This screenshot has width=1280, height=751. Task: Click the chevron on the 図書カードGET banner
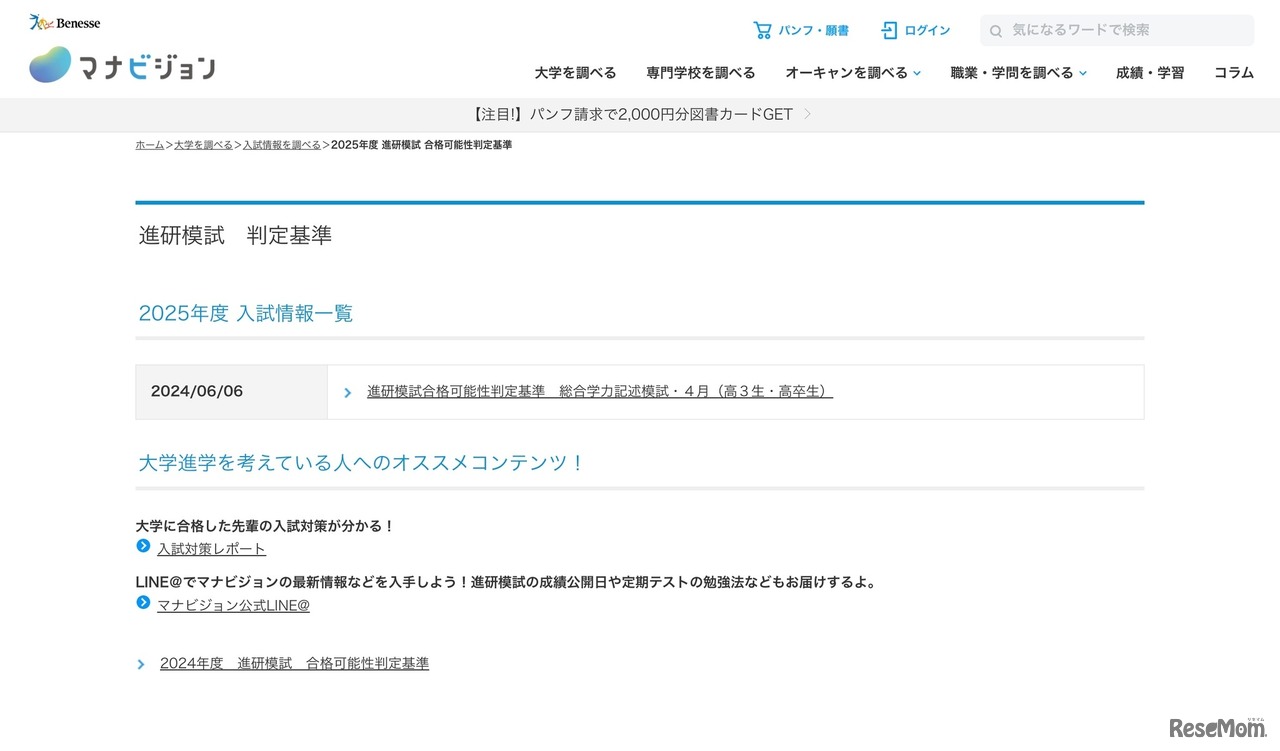(806, 114)
